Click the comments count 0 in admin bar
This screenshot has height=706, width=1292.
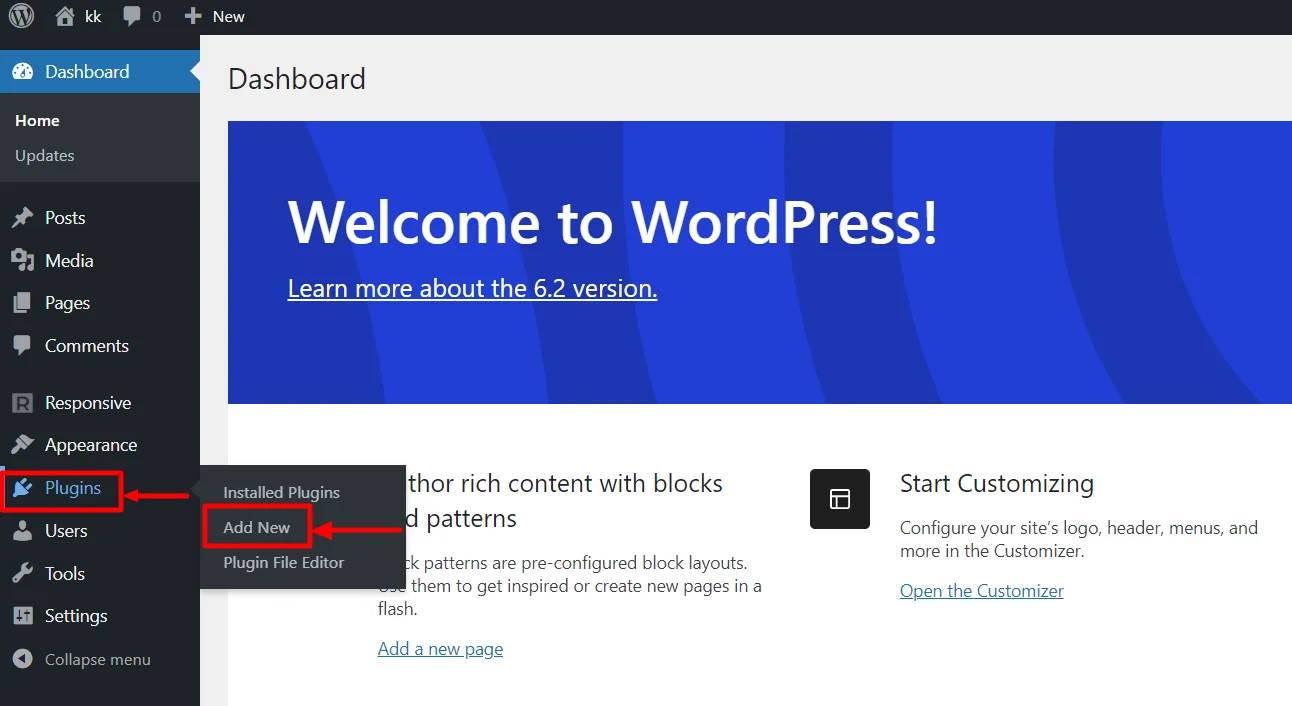[x=156, y=17]
